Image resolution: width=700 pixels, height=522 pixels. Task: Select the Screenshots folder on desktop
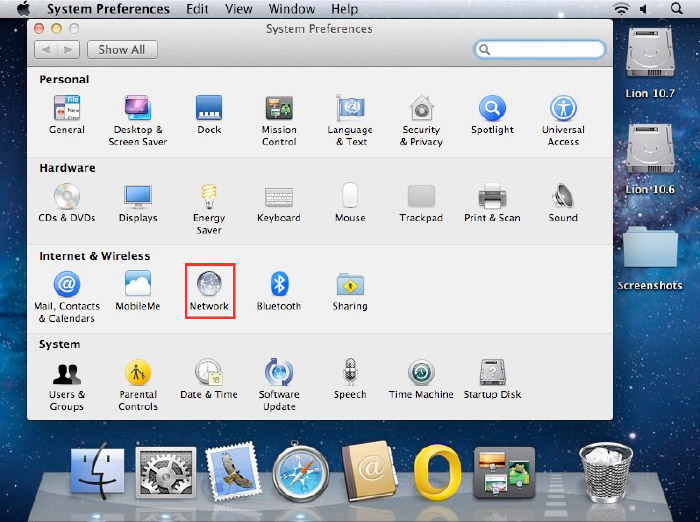point(650,258)
